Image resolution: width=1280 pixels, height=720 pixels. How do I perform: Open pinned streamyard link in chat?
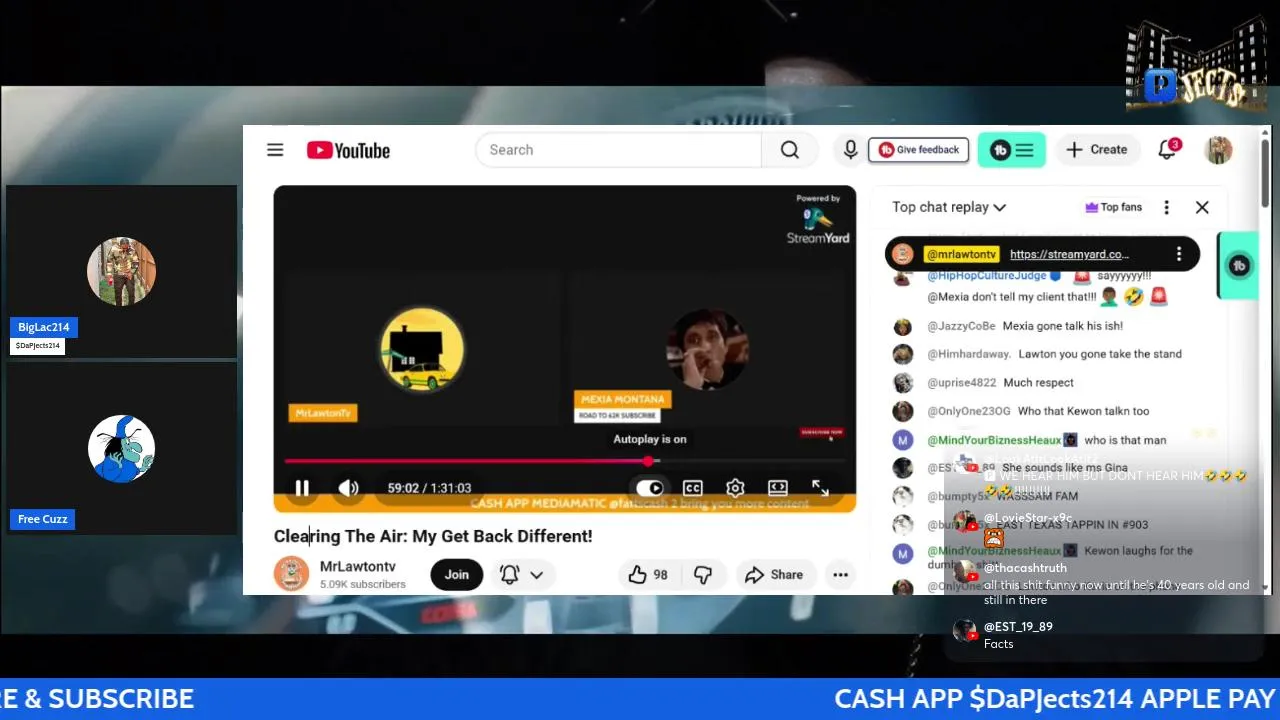1069,254
